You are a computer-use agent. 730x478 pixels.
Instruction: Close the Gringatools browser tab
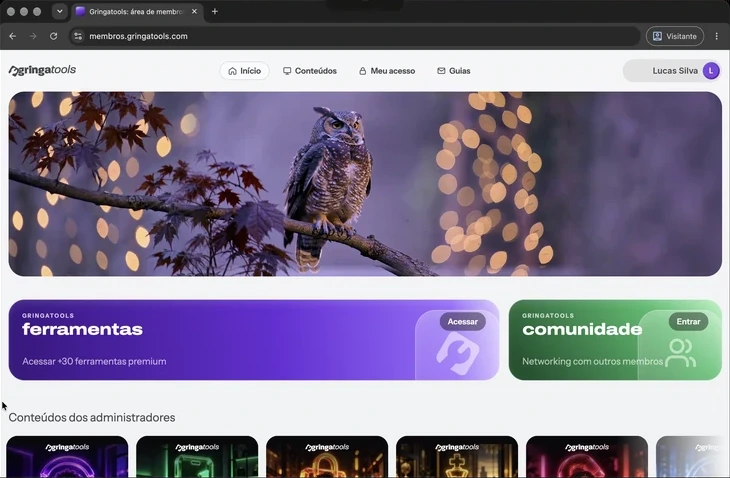coord(194,11)
